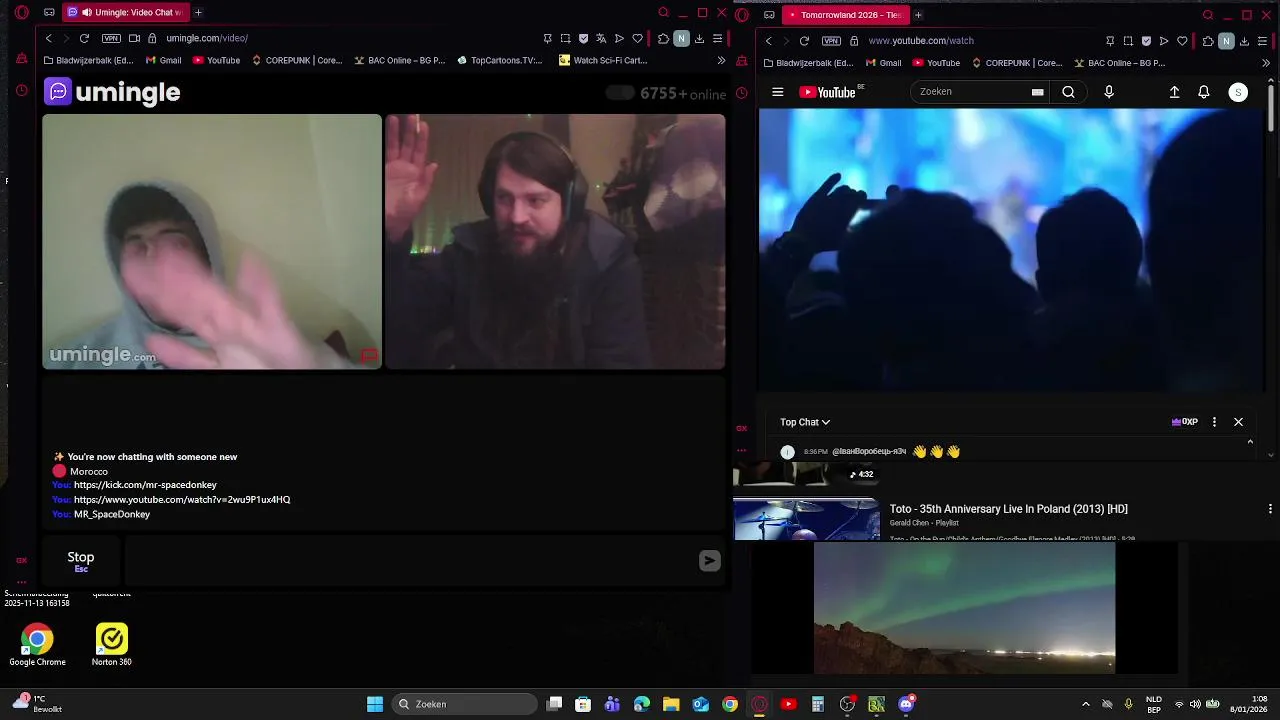
Task: Open TopCartoons.TV bookmark
Action: tap(499, 60)
